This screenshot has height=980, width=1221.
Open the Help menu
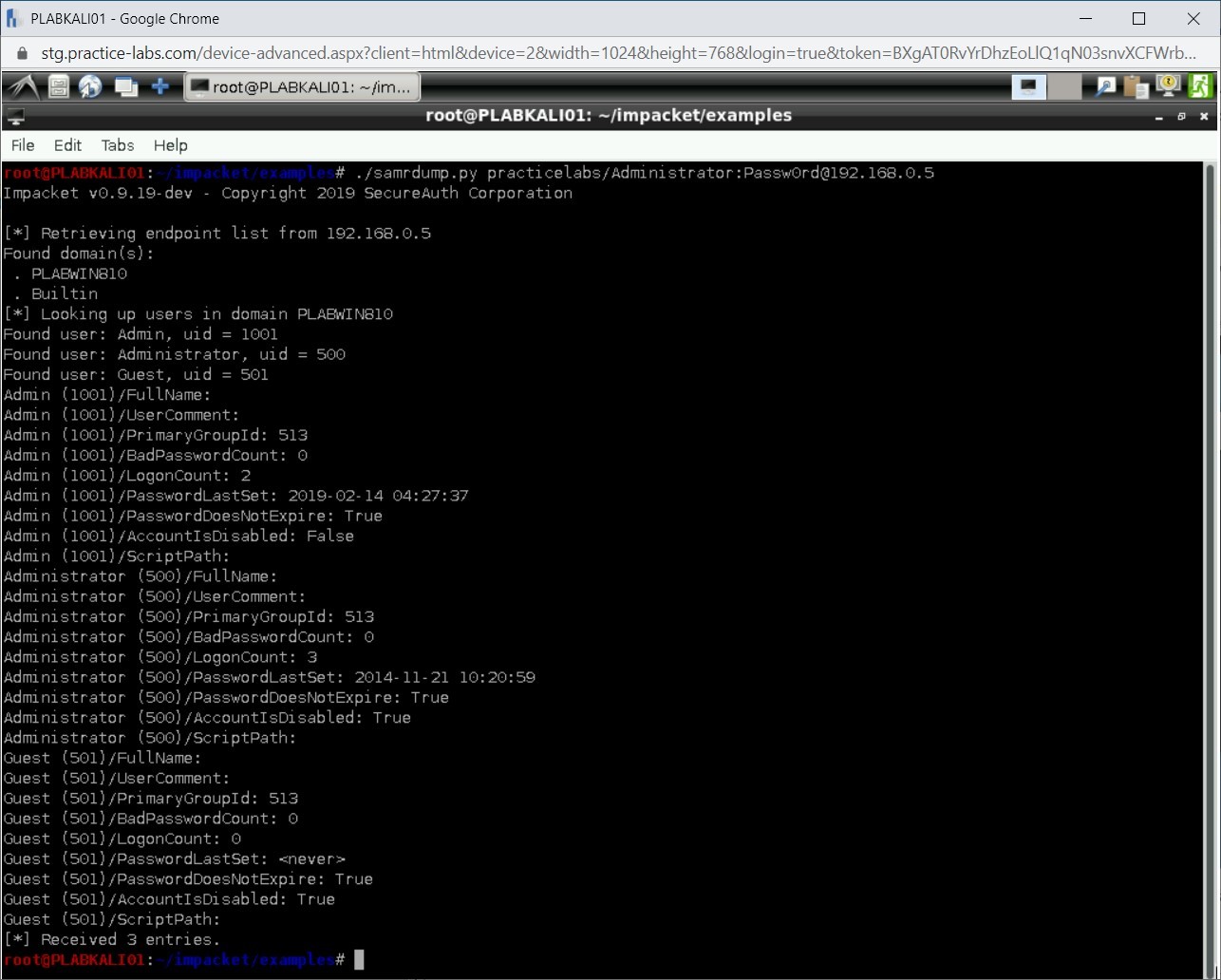point(171,145)
